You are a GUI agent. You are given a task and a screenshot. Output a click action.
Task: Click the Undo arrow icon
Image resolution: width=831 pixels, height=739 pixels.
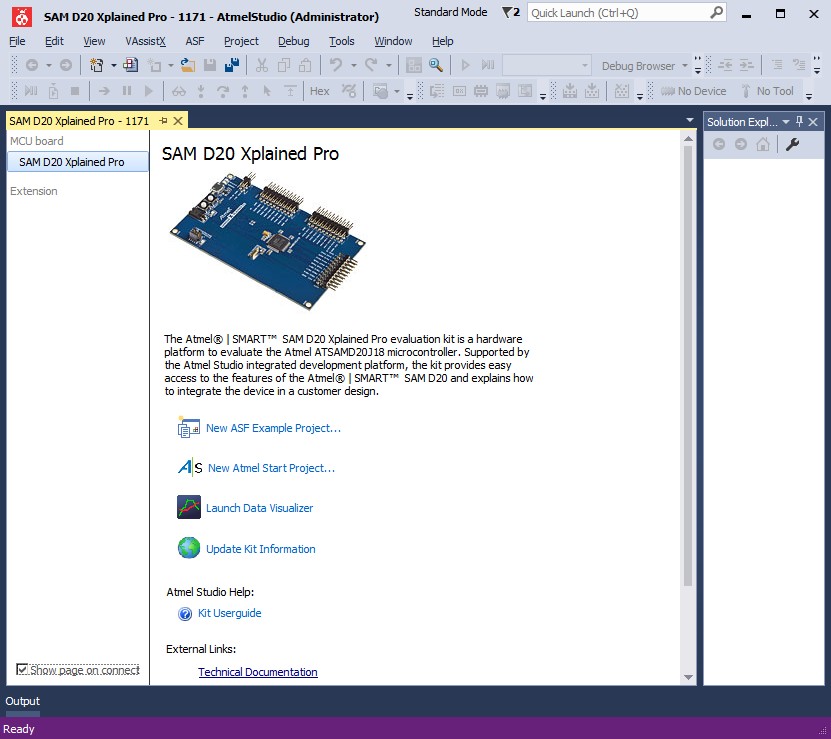[335, 65]
